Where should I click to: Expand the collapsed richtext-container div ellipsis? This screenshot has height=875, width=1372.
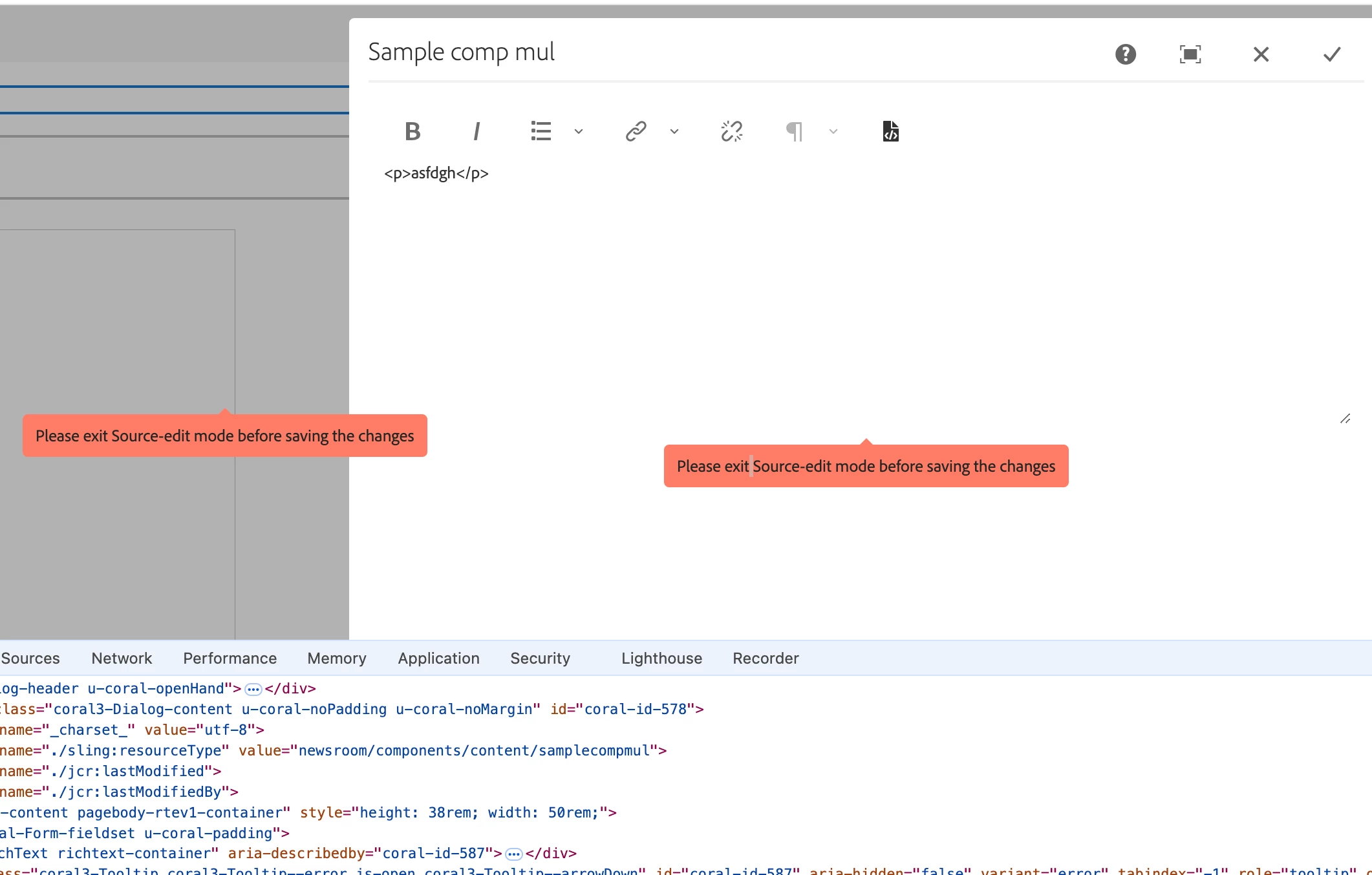pyautogui.click(x=514, y=854)
